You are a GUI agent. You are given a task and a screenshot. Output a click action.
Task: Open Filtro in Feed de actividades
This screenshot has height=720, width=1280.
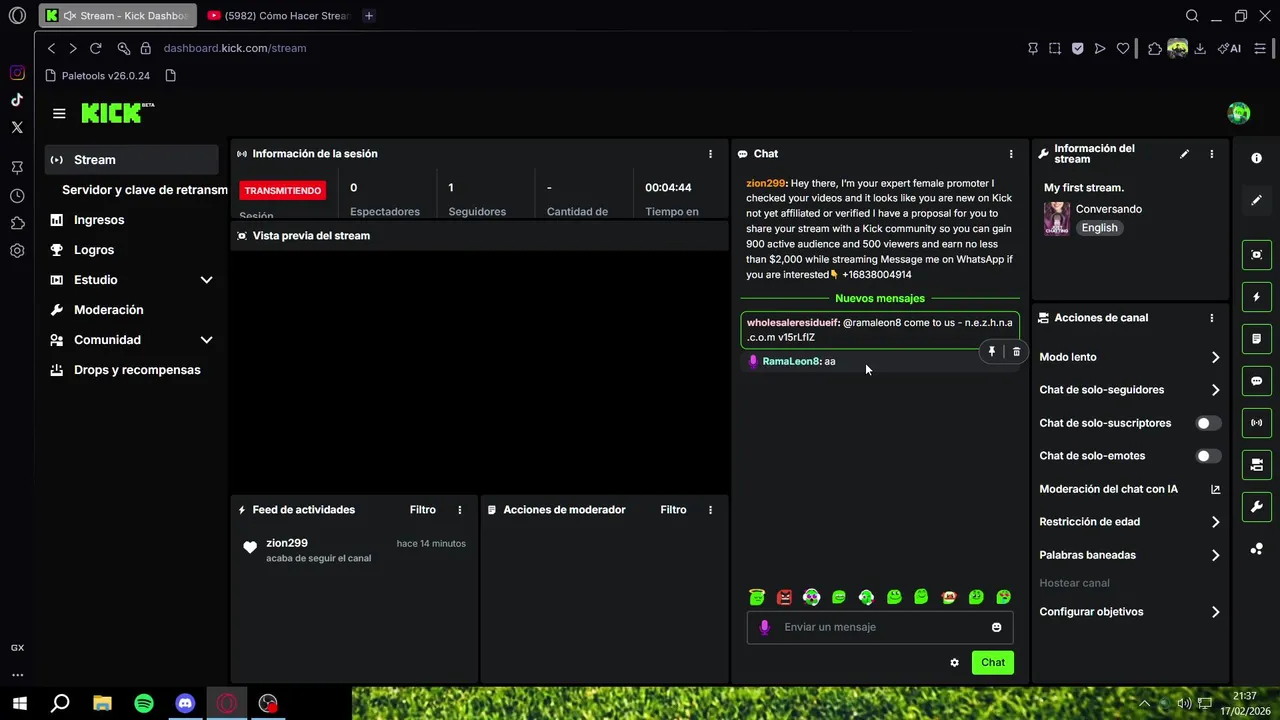[423, 510]
